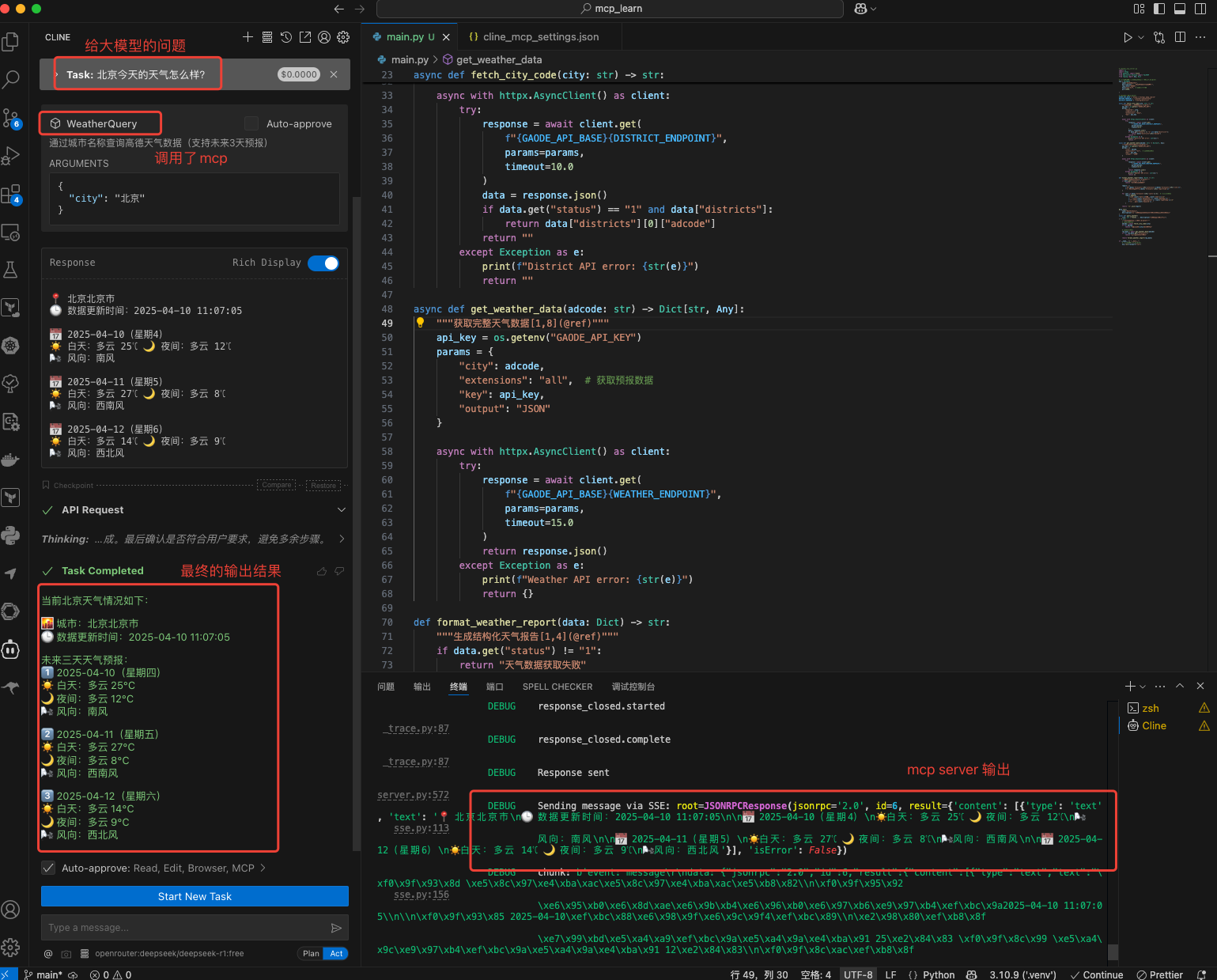The height and width of the screenshot is (980, 1217).
Task: Open the 调试控制台 panel tab
Action: point(633,687)
